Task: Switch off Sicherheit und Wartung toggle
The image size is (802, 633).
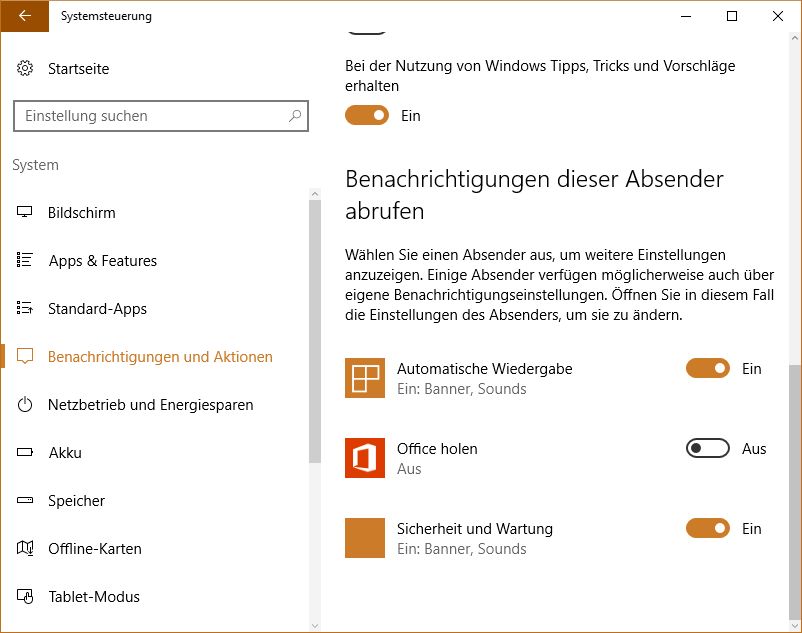Action: click(708, 528)
